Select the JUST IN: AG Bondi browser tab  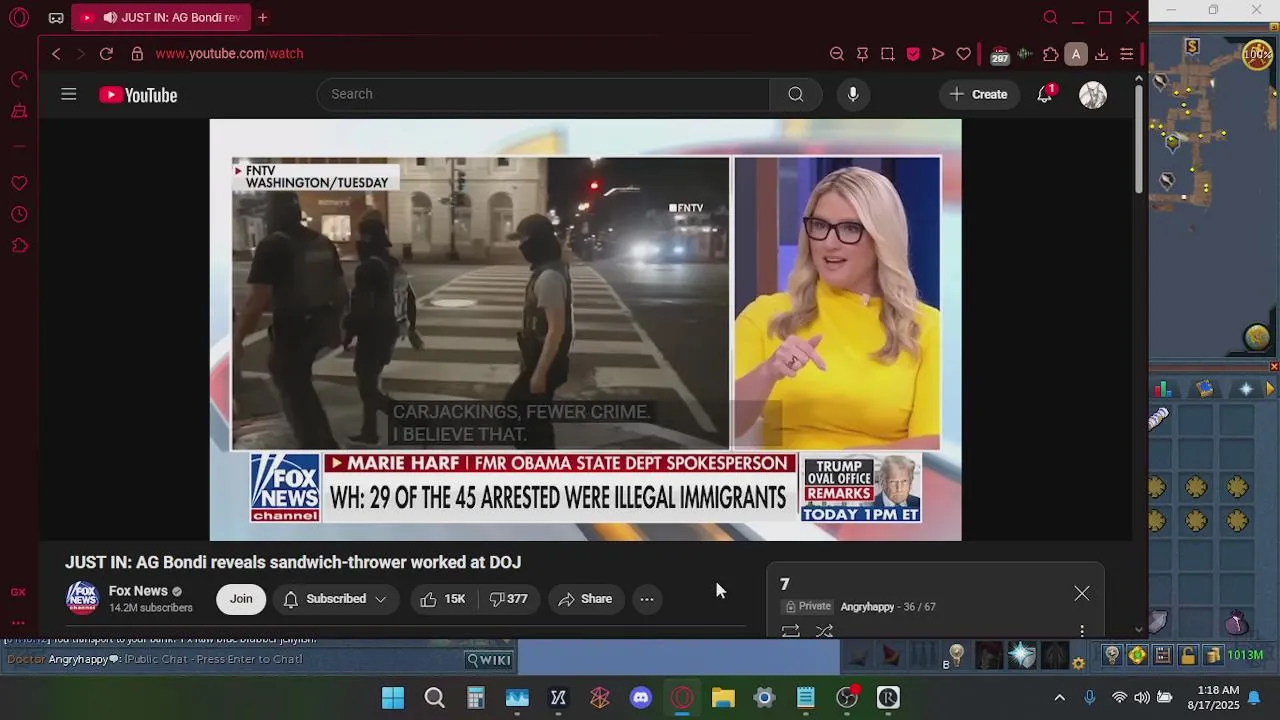pos(161,17)
